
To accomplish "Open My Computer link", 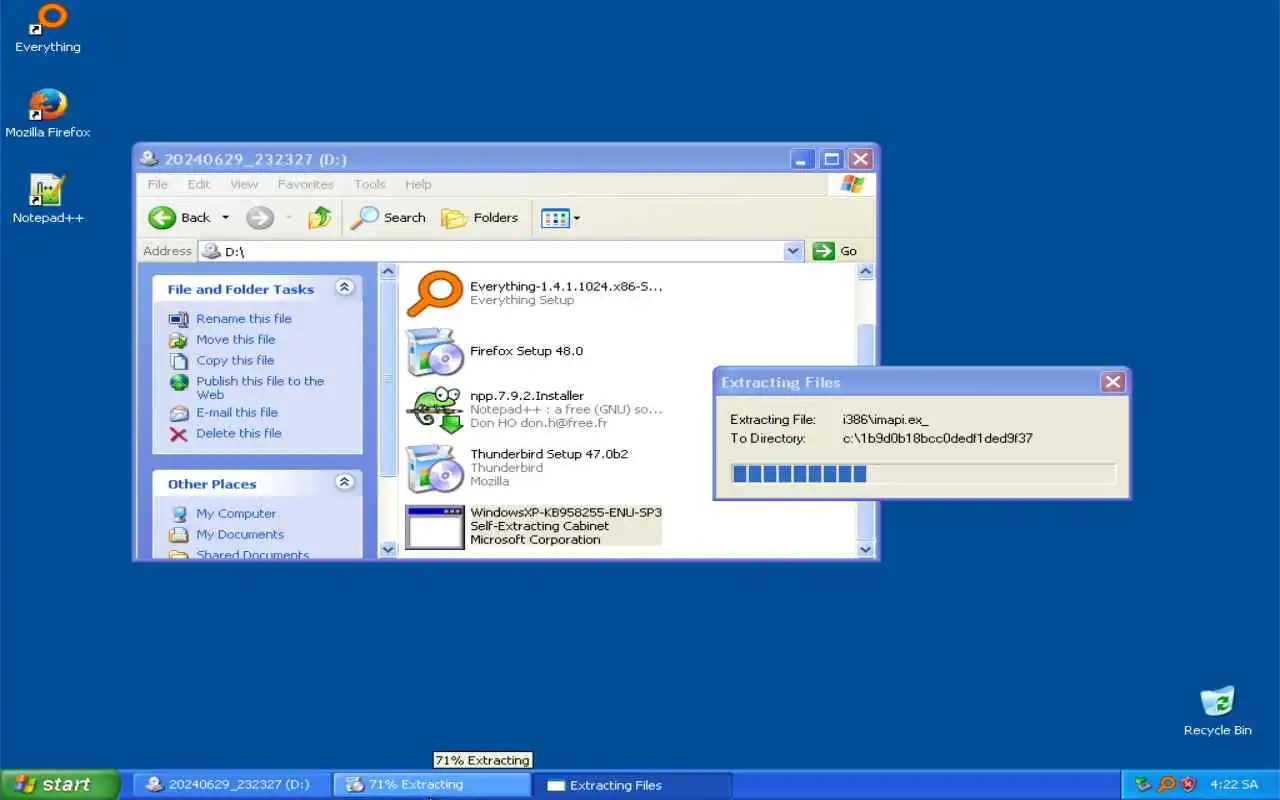I will pyautogui.click(x=236, y=513).
